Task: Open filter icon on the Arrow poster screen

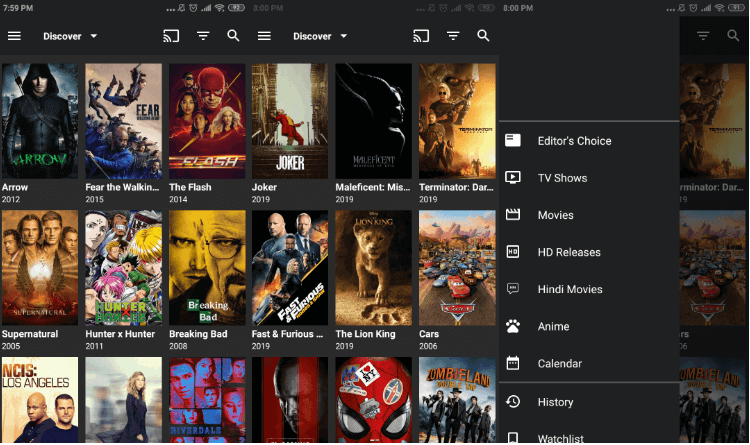Action: coord(203,36)
